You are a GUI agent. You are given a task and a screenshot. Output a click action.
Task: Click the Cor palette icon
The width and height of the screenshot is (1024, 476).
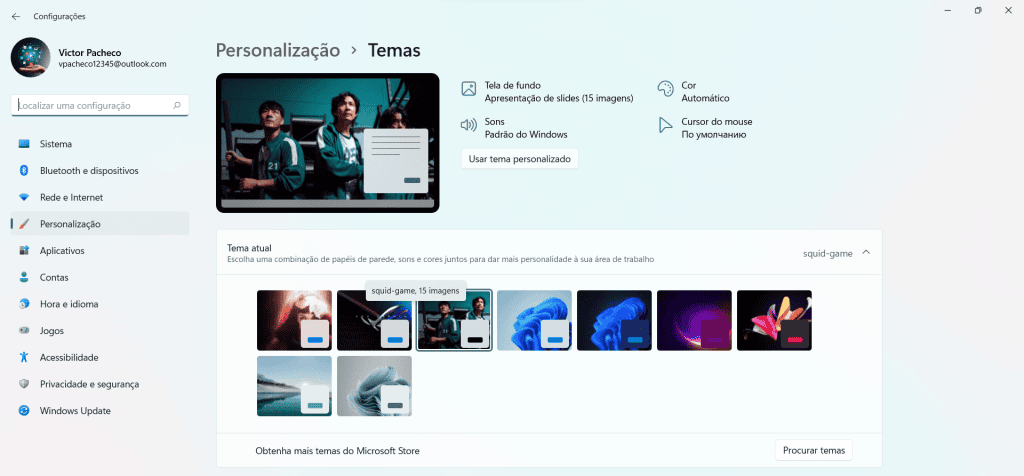[x=665, y=89]
